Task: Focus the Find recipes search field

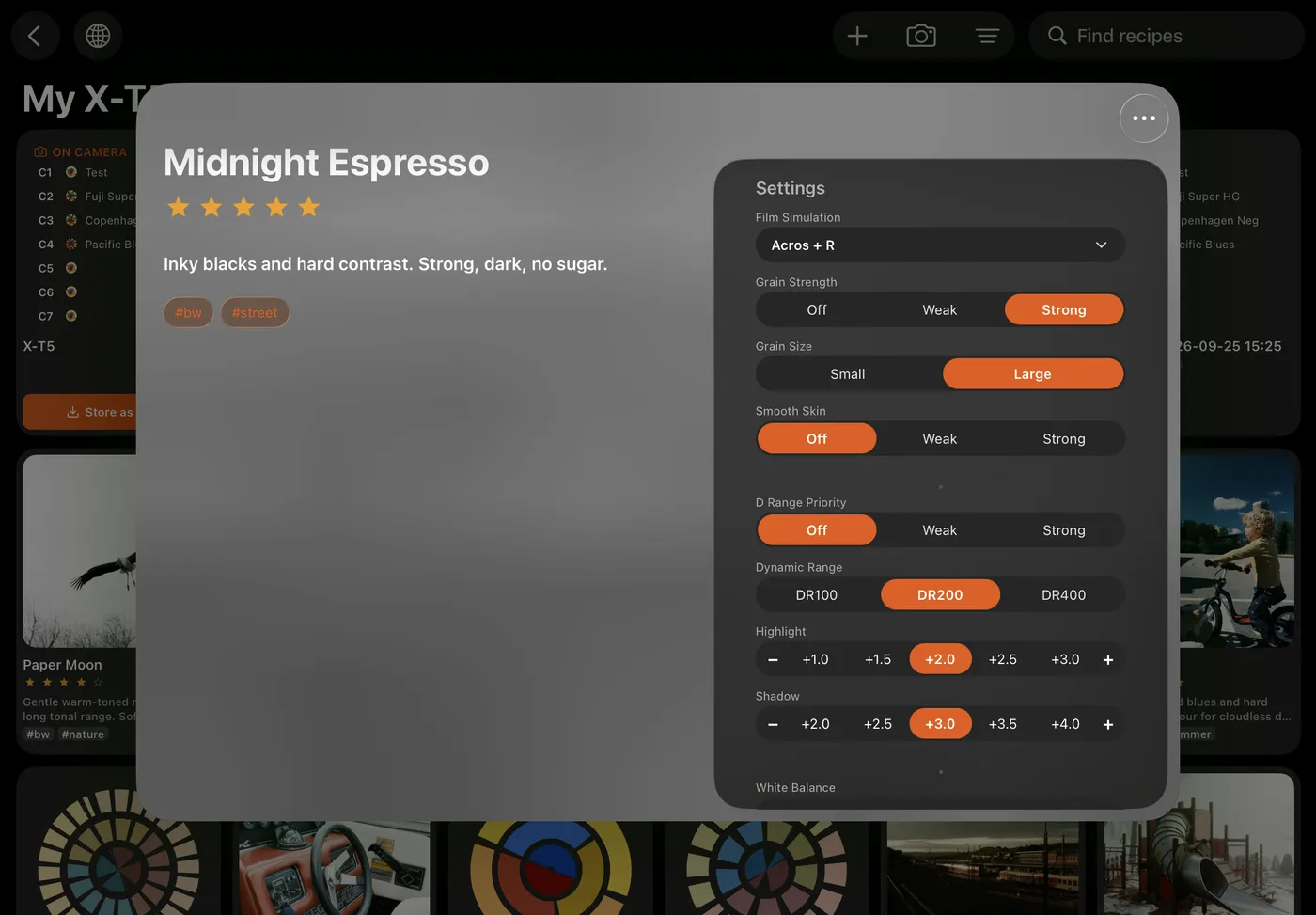Action: click(x=1167, y=36)
